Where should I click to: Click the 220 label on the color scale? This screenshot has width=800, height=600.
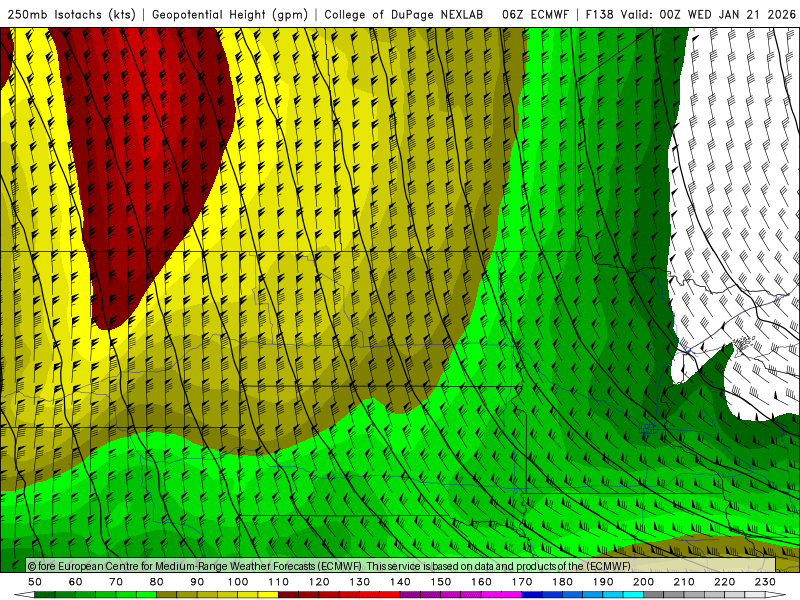pyautogui.click(x=724, y=582)
